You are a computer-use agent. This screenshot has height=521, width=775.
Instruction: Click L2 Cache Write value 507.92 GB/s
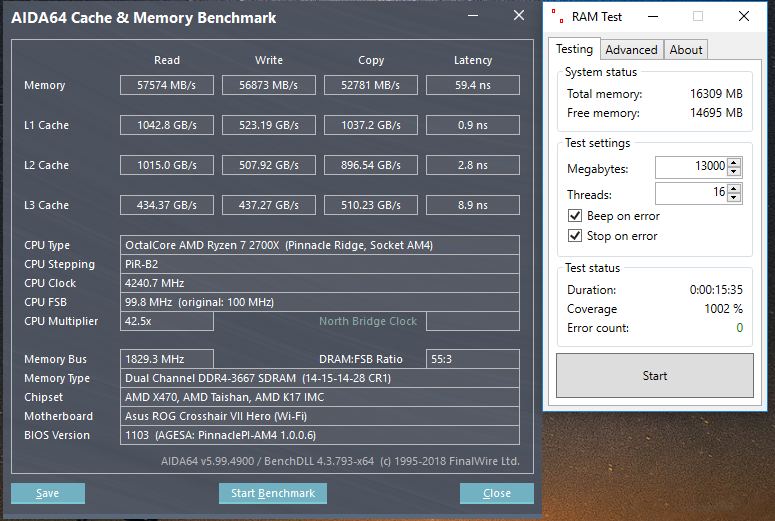click(268, 165)
